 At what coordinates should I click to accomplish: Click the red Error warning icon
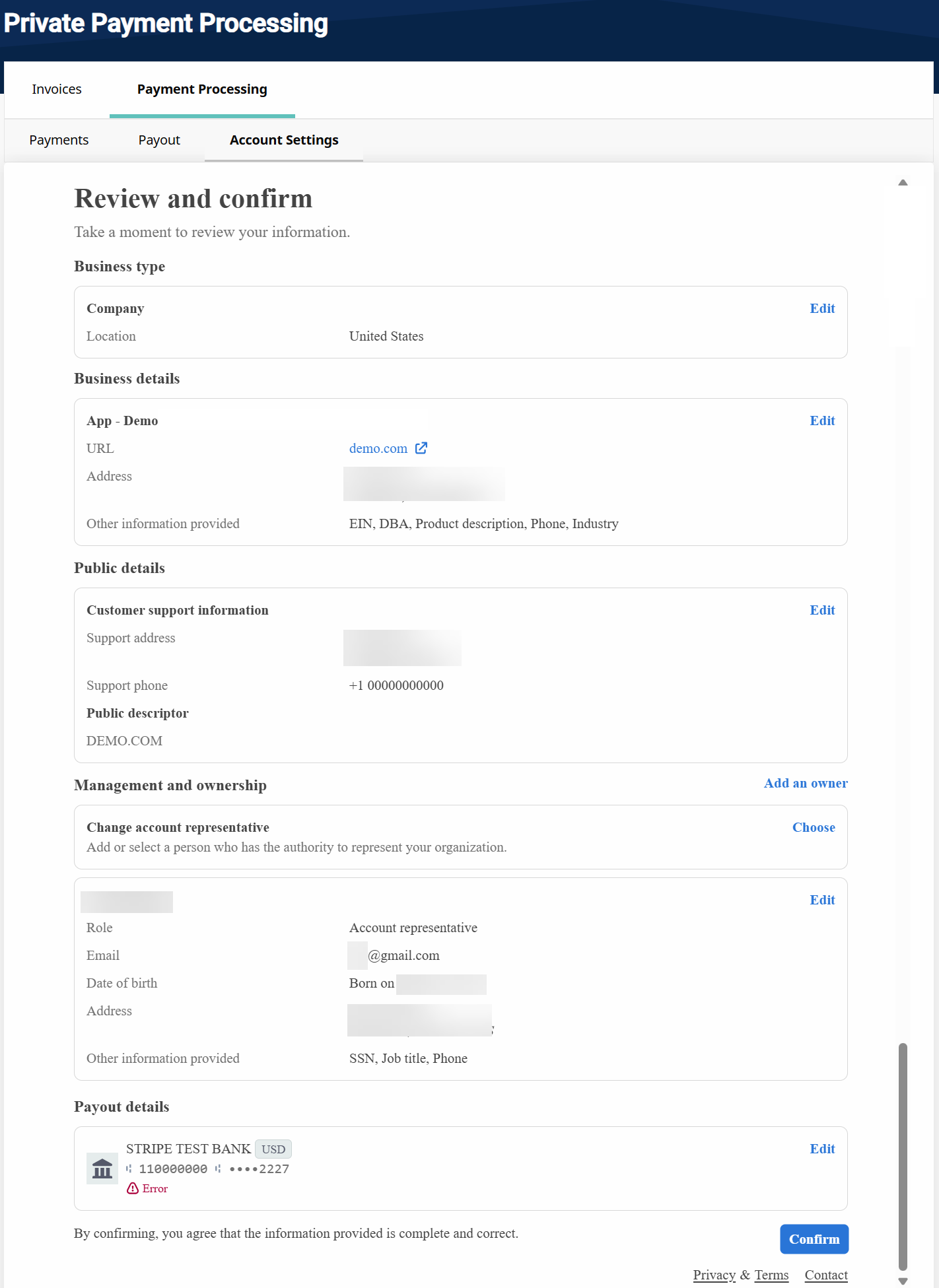(x=133, y=1188)
